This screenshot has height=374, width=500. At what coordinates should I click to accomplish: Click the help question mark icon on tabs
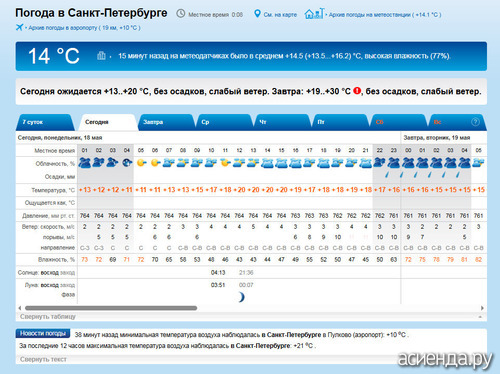point(475,122)
